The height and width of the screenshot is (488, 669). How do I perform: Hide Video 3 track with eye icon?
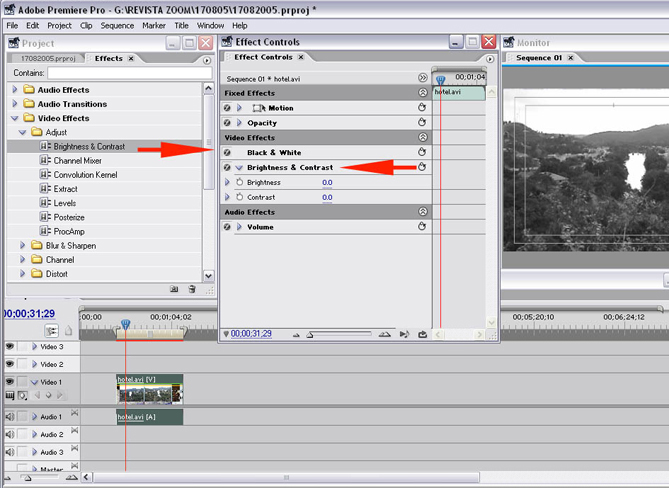click(10, 347)
